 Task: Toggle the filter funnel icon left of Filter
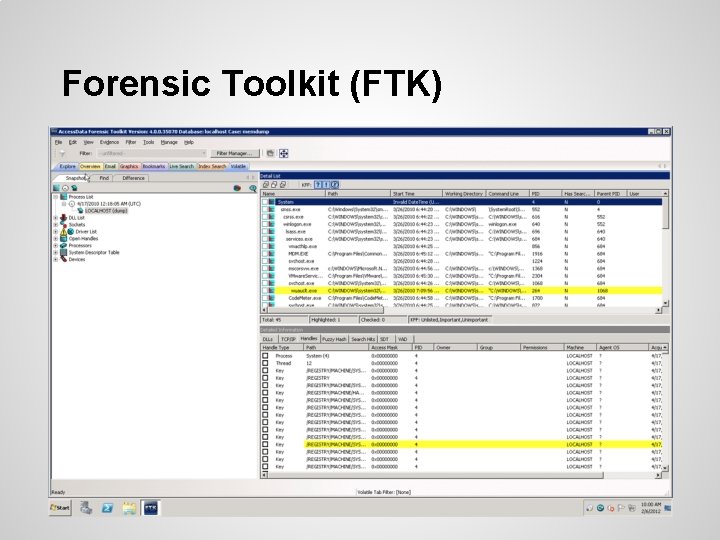(62, 153)
